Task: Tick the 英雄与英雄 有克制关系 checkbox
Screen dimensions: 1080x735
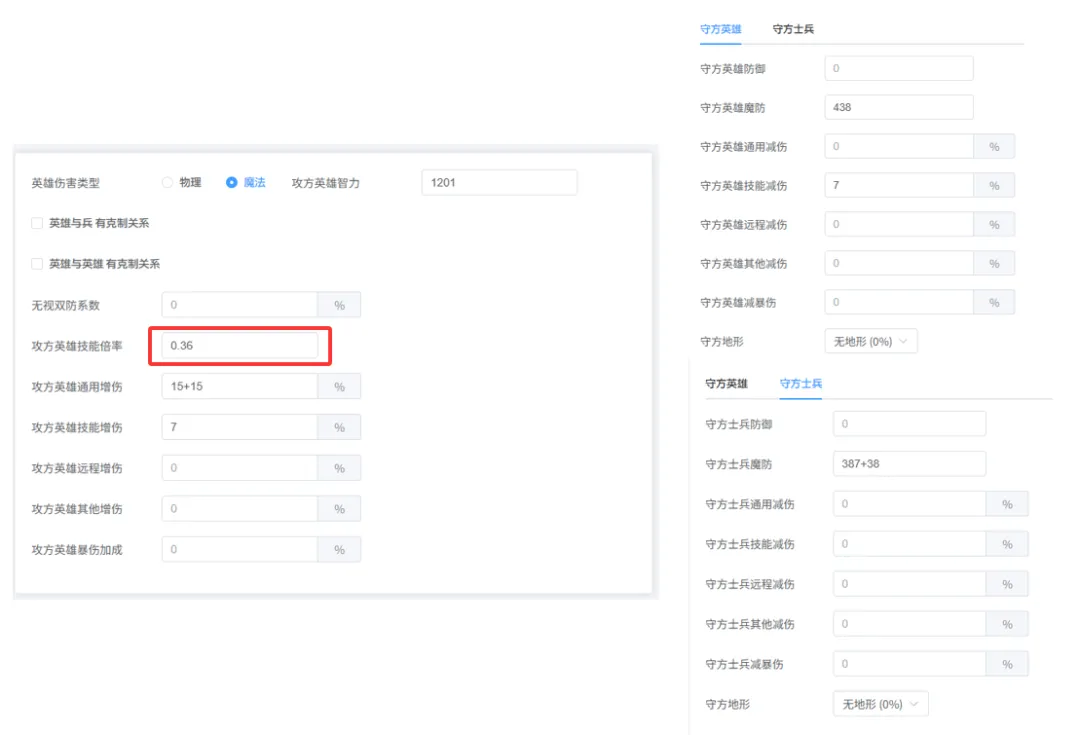Action: tap(37, 264)
